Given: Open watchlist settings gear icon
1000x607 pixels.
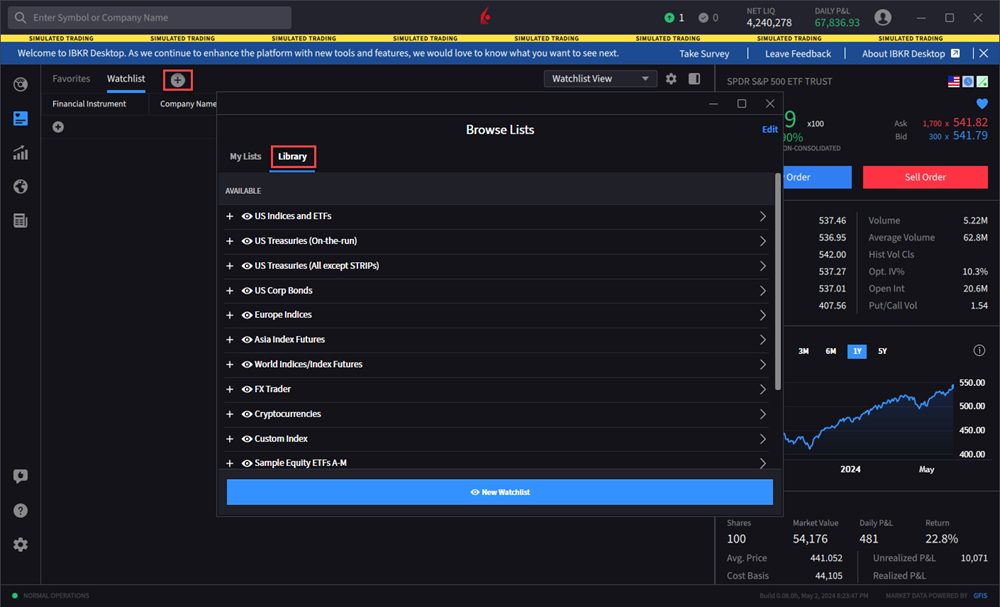Looking at the screenshot, I should [x=671, y=78].
